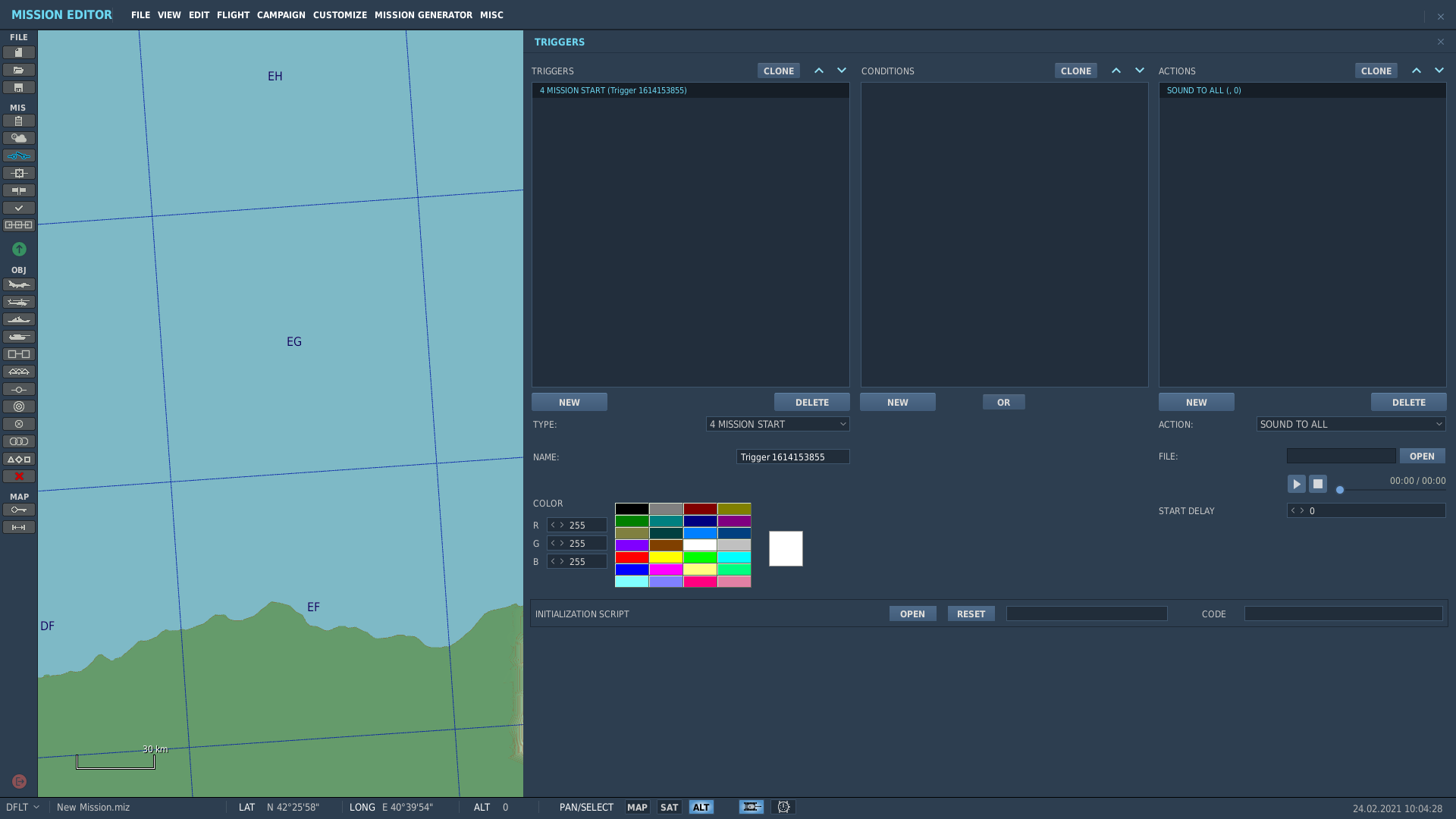Select the distance ruler measurement tool
This screenshot has width=1456, height=819.
19,527
